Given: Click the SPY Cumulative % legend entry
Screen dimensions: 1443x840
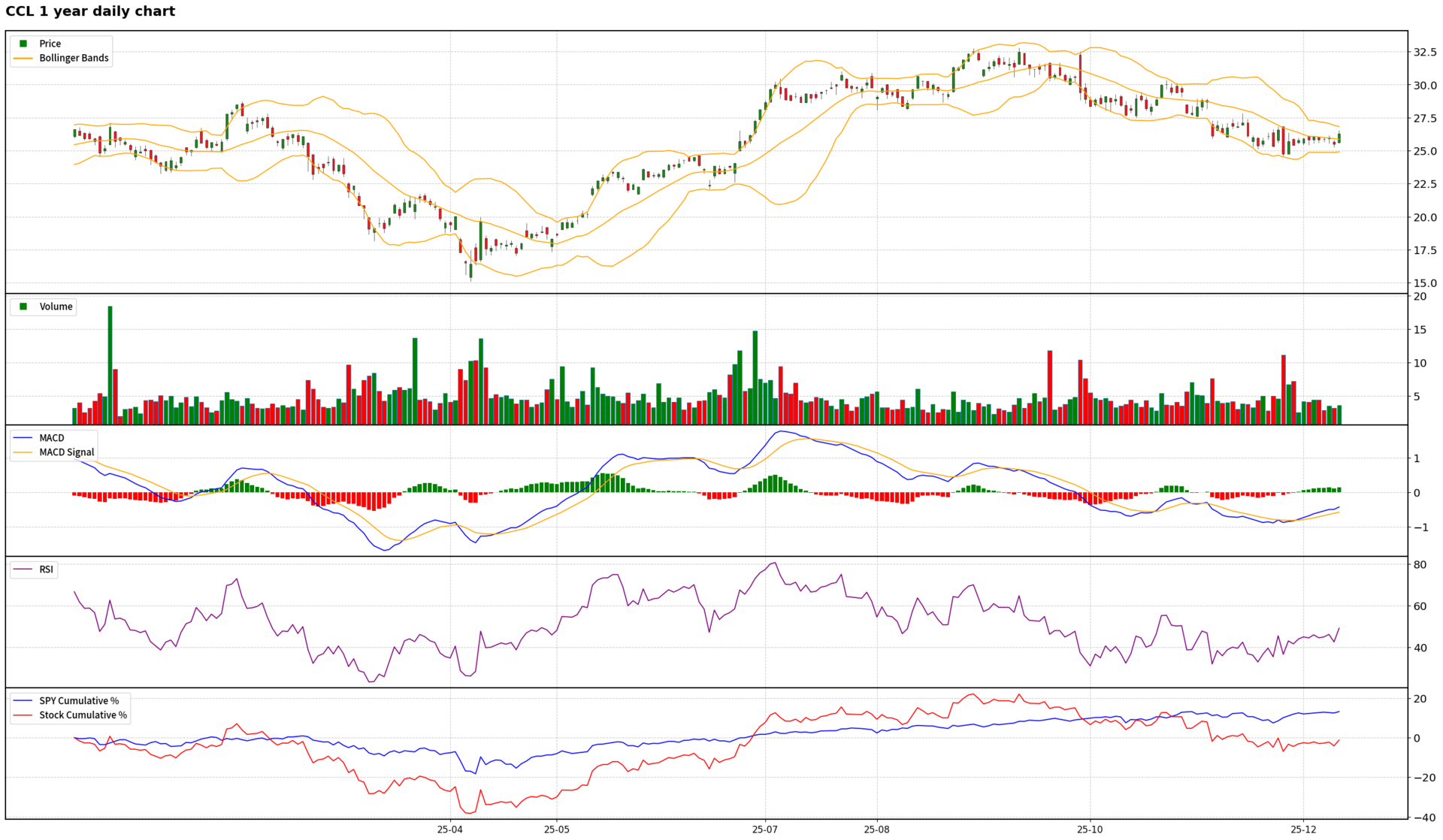Looking at the screenshot, I should (x=79, y=701).
